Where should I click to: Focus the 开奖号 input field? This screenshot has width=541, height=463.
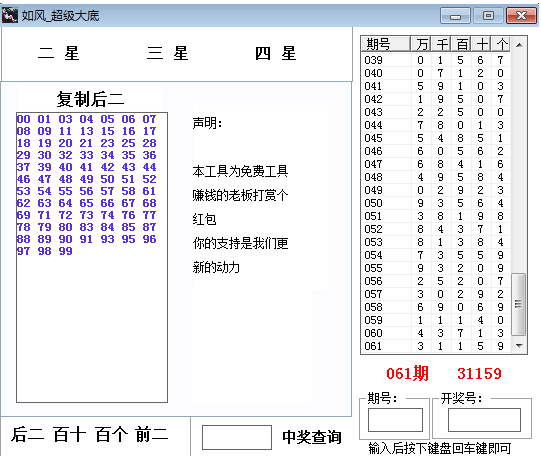[484, 420]
